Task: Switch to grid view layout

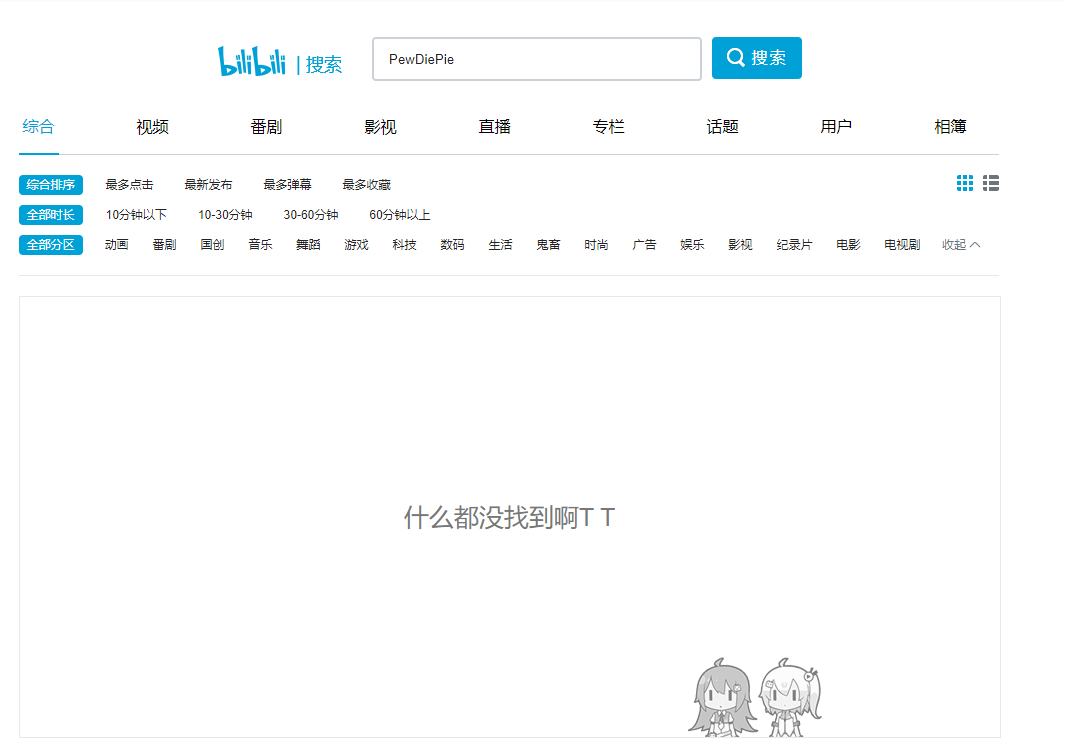Action: coord(964,183)
